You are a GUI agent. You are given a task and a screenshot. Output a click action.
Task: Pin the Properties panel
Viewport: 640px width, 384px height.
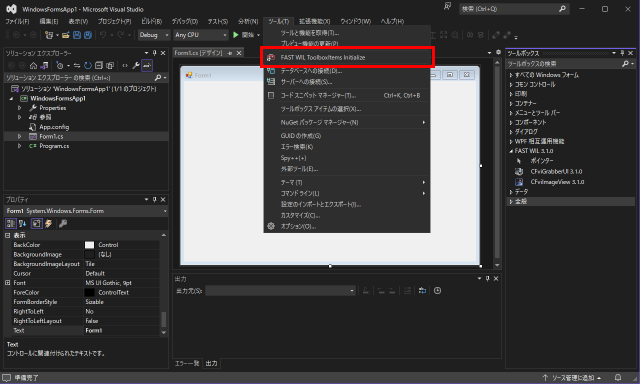155,200
